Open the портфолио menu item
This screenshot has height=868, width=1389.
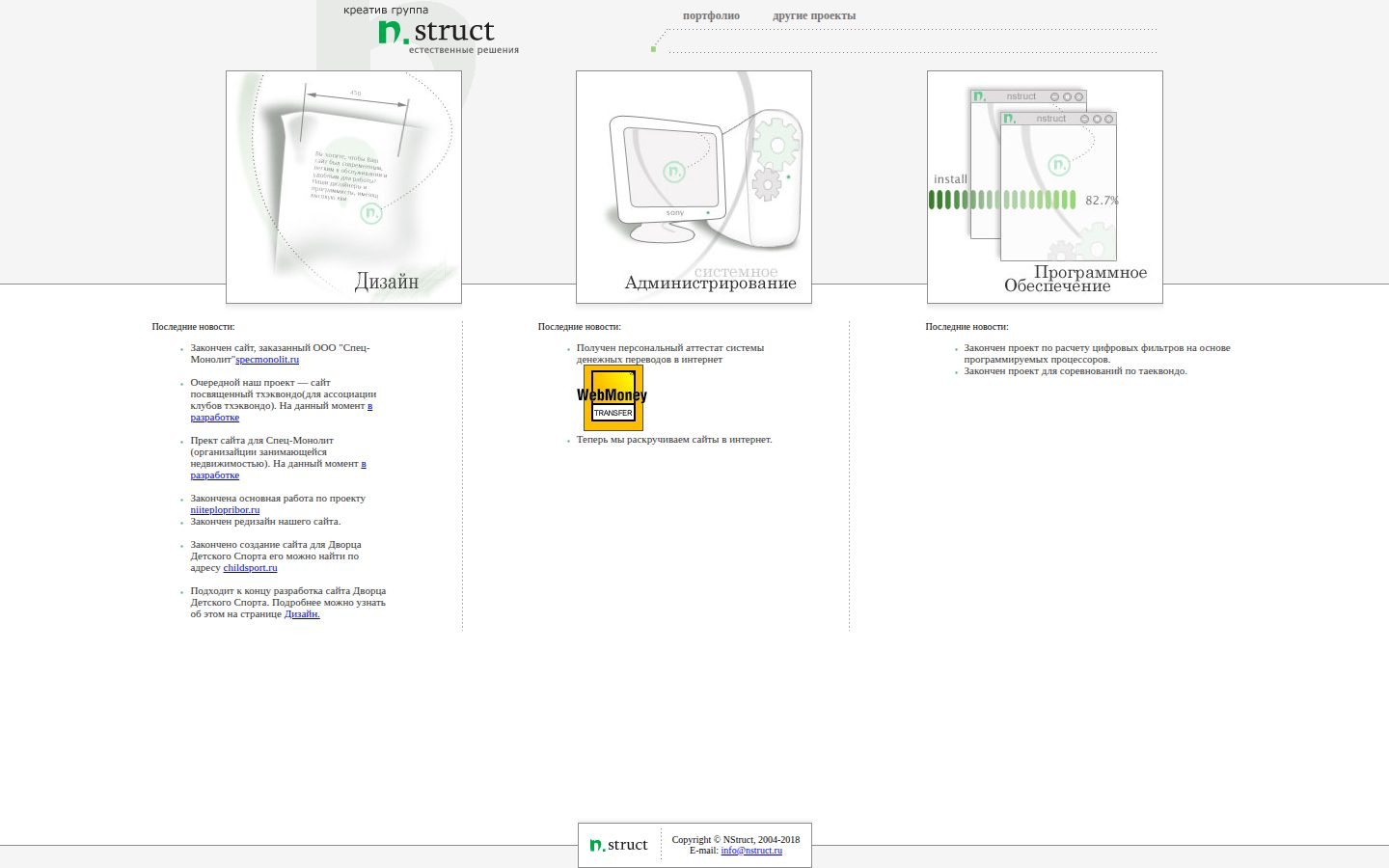coord(711,15)
